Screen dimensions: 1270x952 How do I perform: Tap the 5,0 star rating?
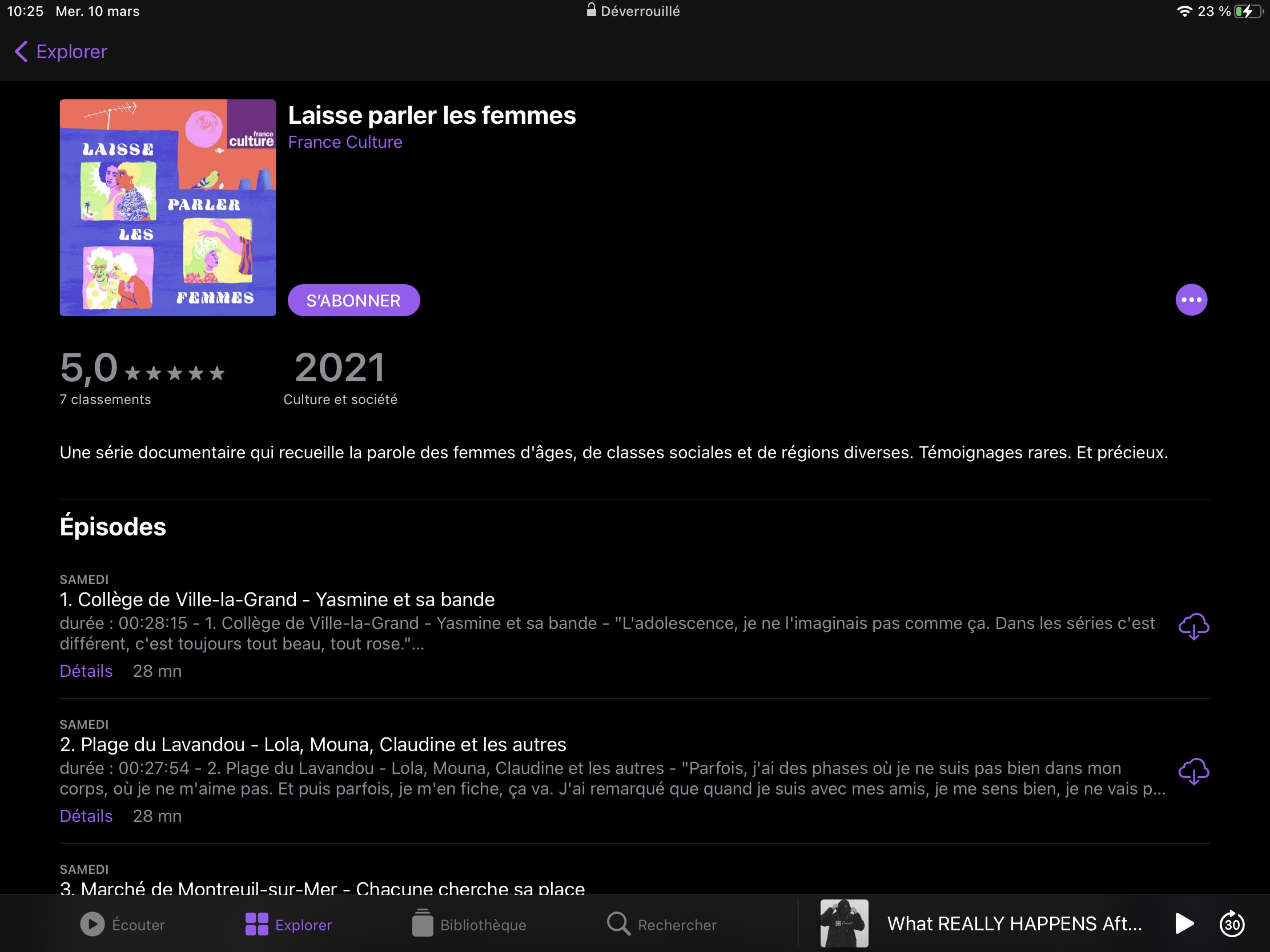[x=142, y=368]
